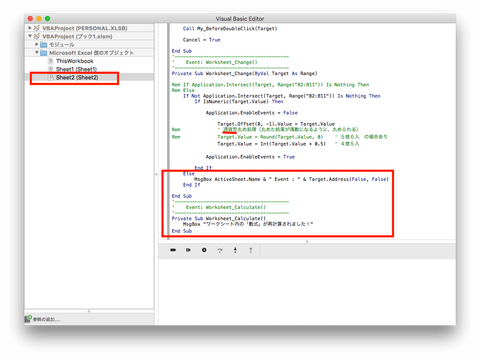Click the Step Over debug icon
Screen dimensions: 480x360
[x=220, y=250]
